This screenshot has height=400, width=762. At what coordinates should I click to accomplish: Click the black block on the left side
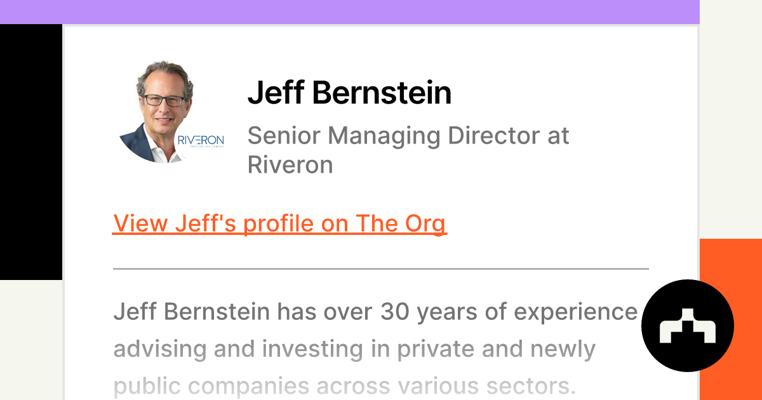(30, 150)
